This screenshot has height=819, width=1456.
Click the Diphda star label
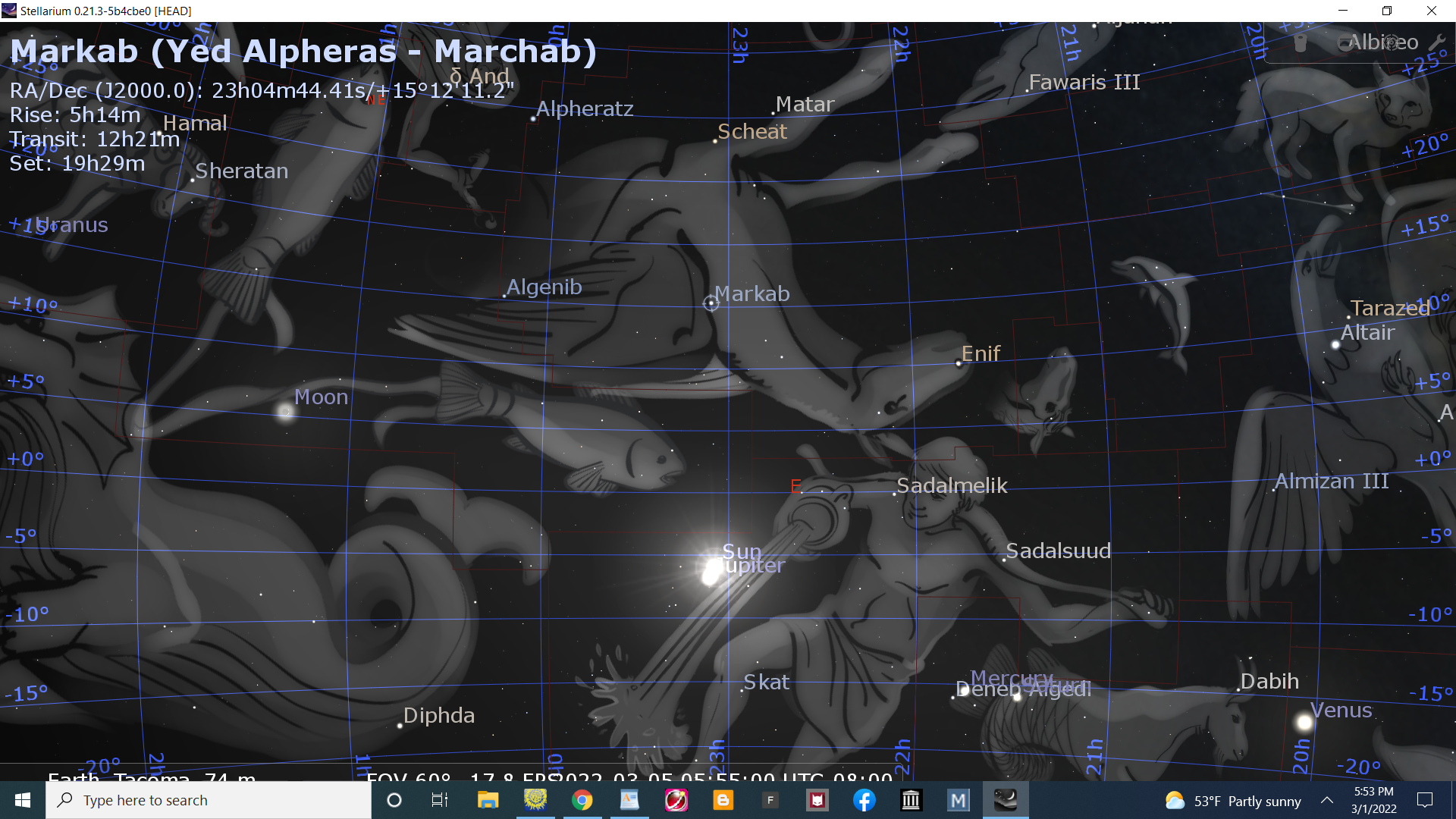pyautogui.click(x=438, y=715)
